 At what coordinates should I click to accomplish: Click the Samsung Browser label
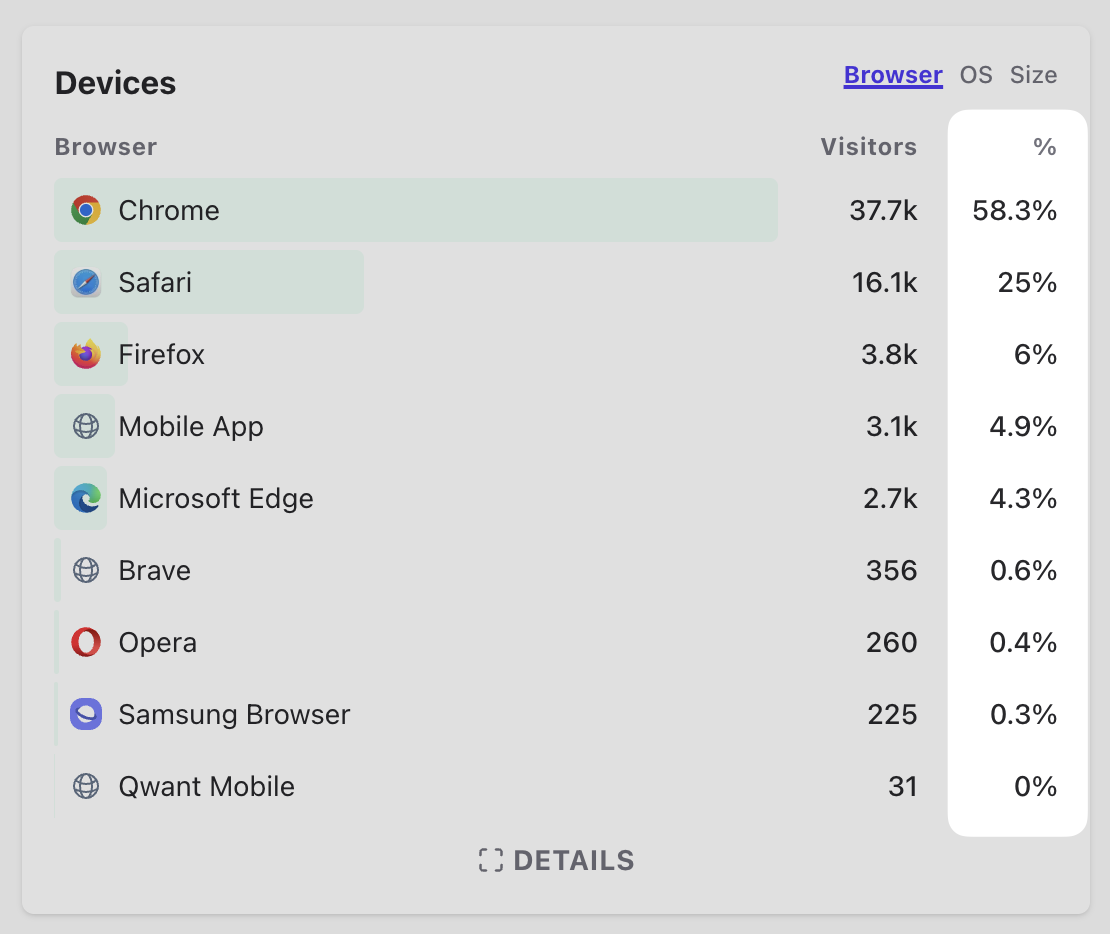(234, 714)
